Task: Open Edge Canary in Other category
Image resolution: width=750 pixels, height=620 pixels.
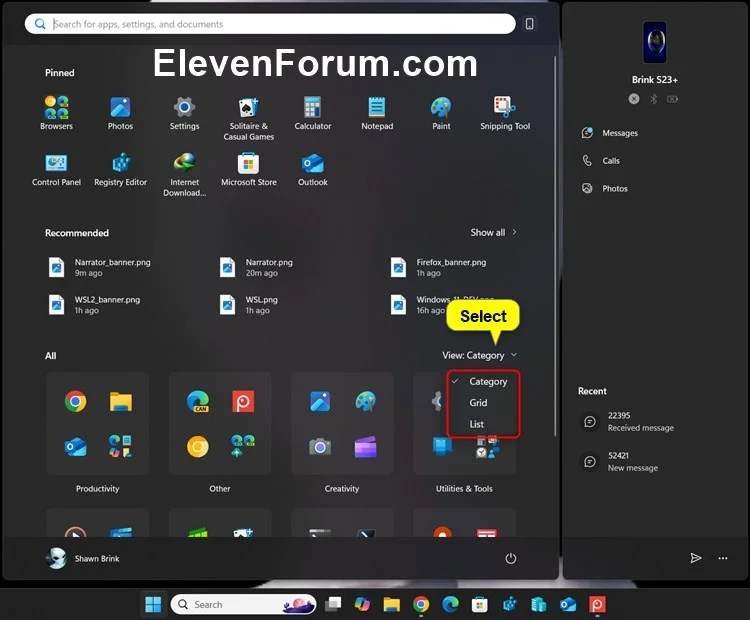Action: [198, 401]
